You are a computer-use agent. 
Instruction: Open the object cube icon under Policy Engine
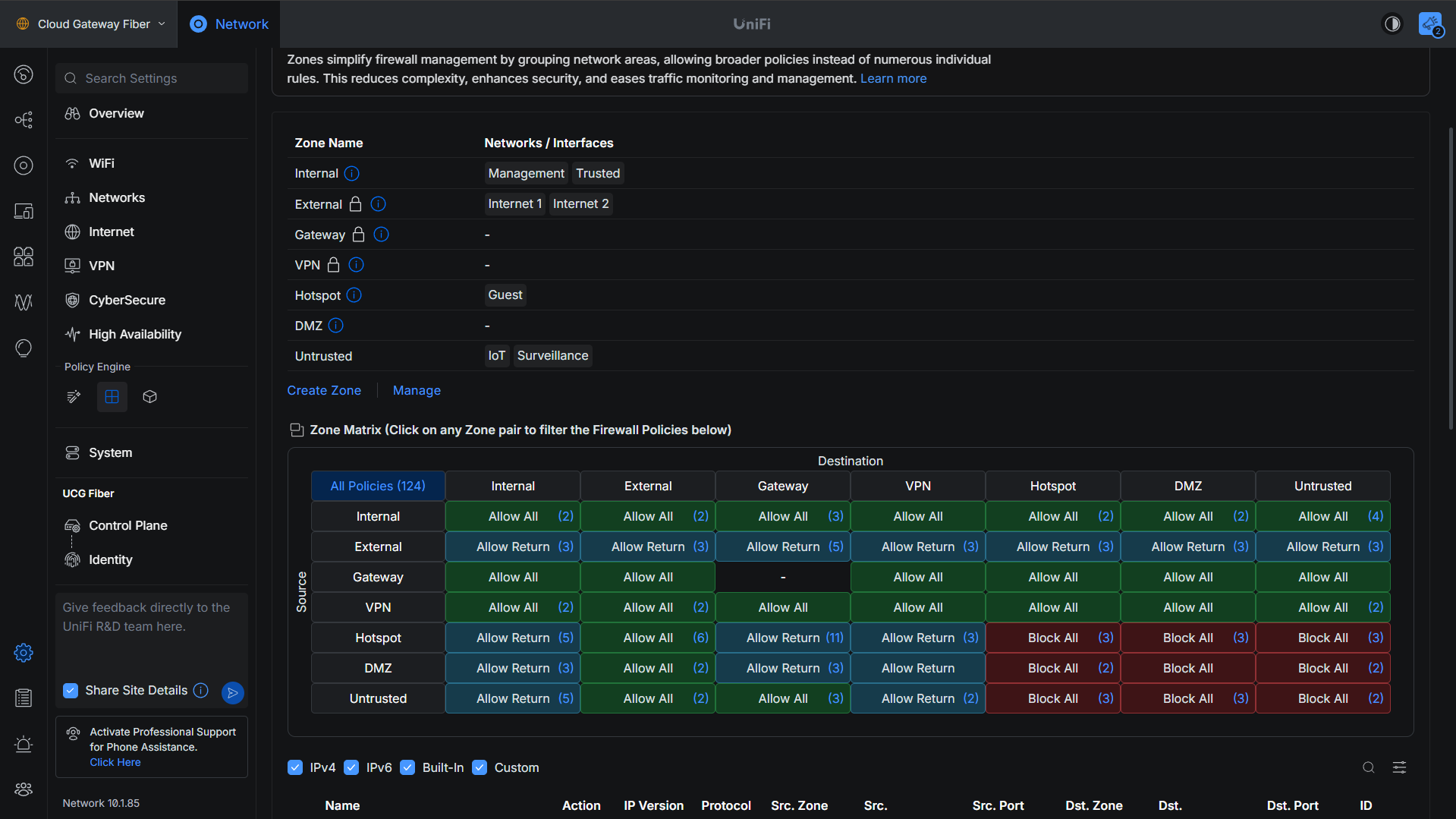(x=149, y=397)
